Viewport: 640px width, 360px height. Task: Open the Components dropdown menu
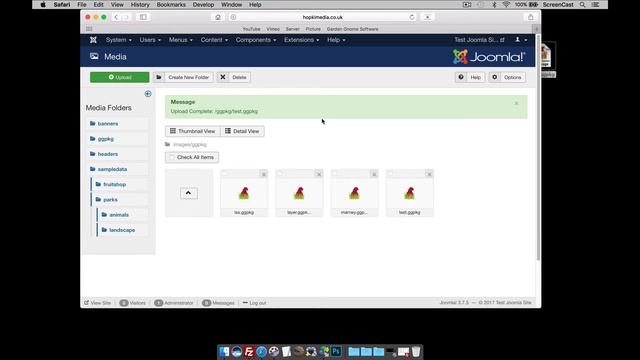click(256, 40)
